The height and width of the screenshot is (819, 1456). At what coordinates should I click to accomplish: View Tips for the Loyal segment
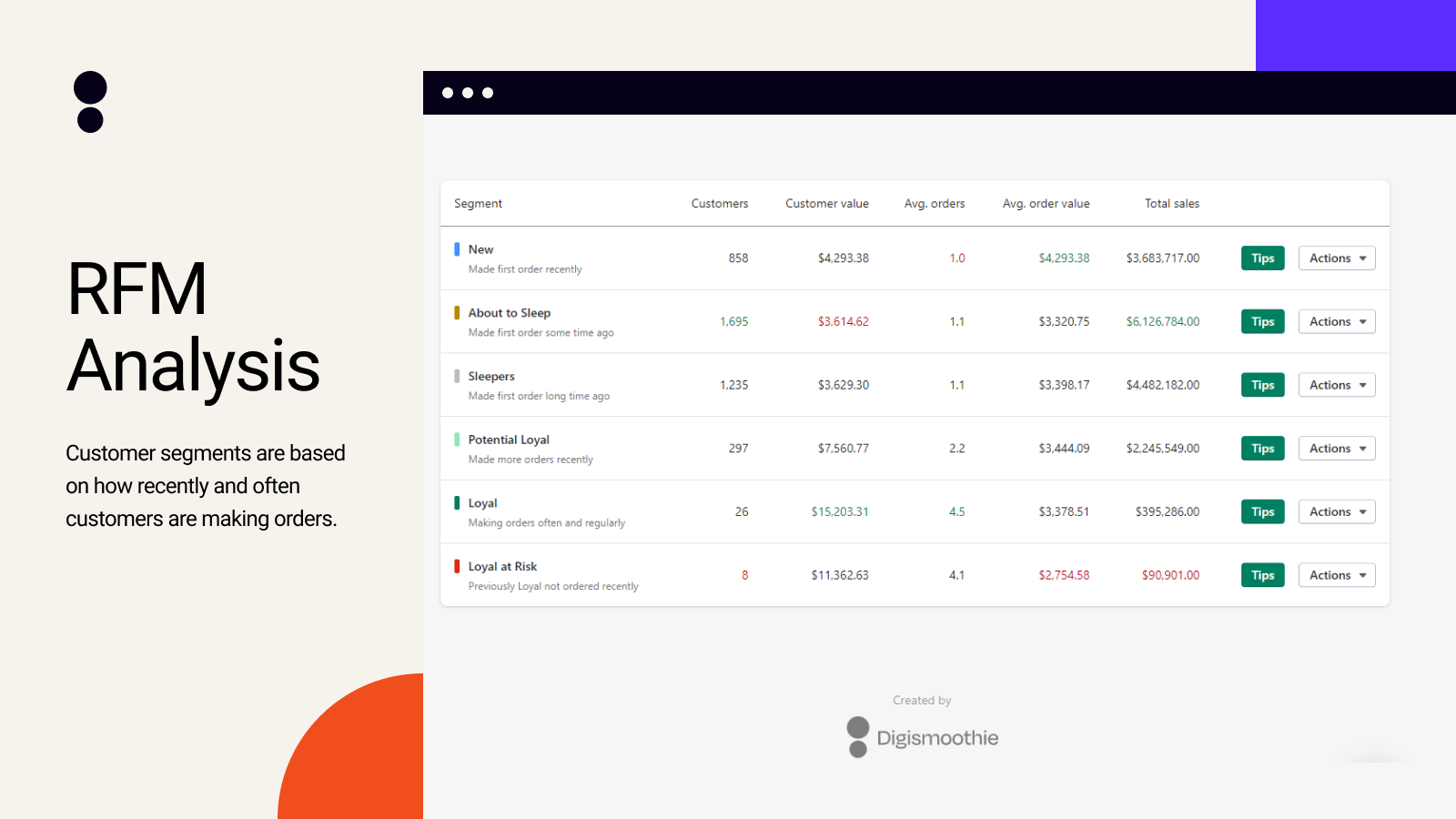(x=1262, y=511)
